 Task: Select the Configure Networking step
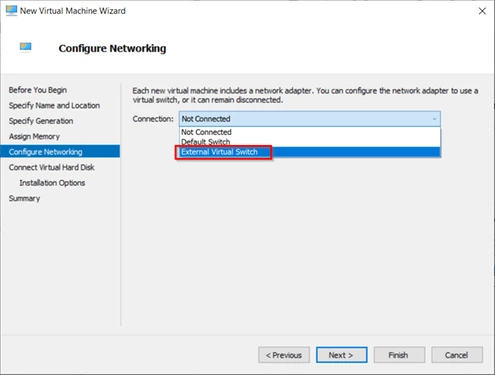click(x=60, y=152)
